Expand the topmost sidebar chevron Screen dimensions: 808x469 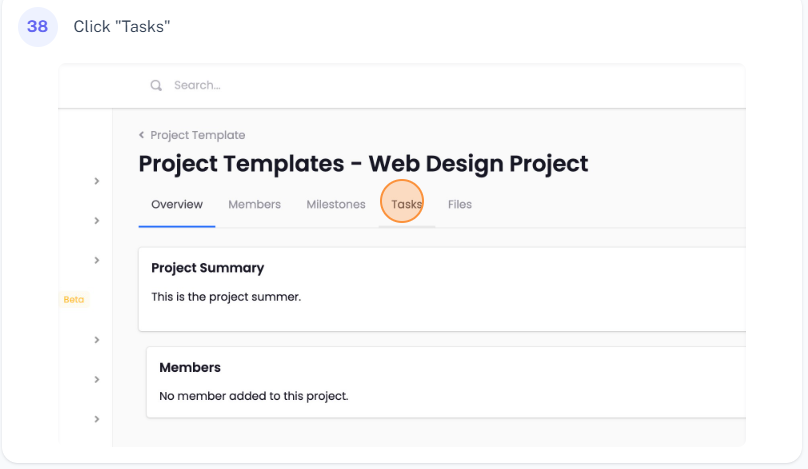[x=97, y=181]
